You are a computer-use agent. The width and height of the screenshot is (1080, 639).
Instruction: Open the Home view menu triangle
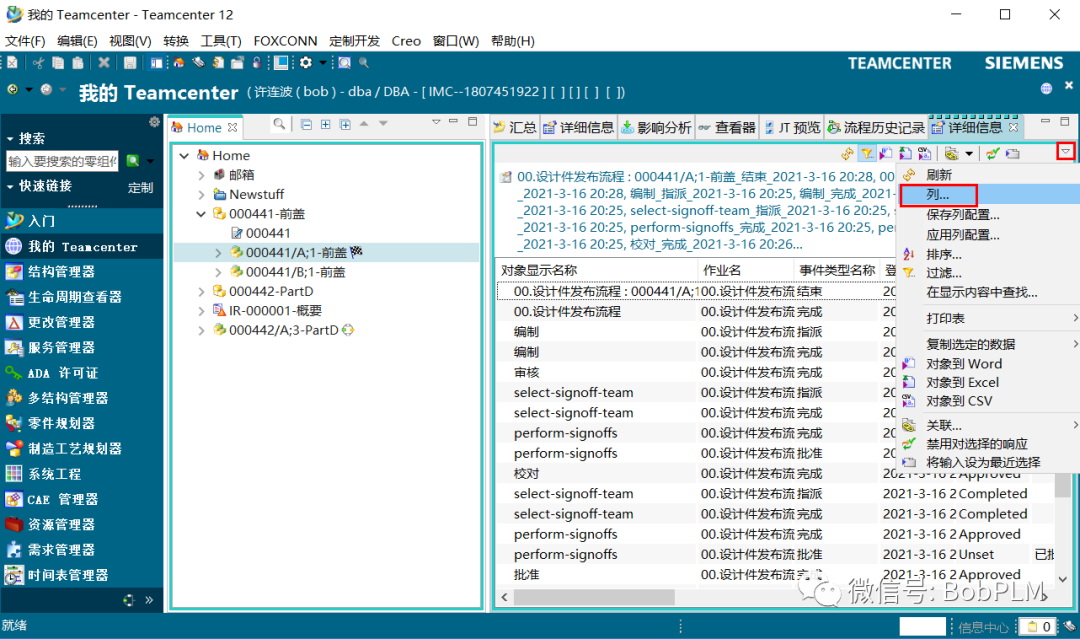coord(436,122)
